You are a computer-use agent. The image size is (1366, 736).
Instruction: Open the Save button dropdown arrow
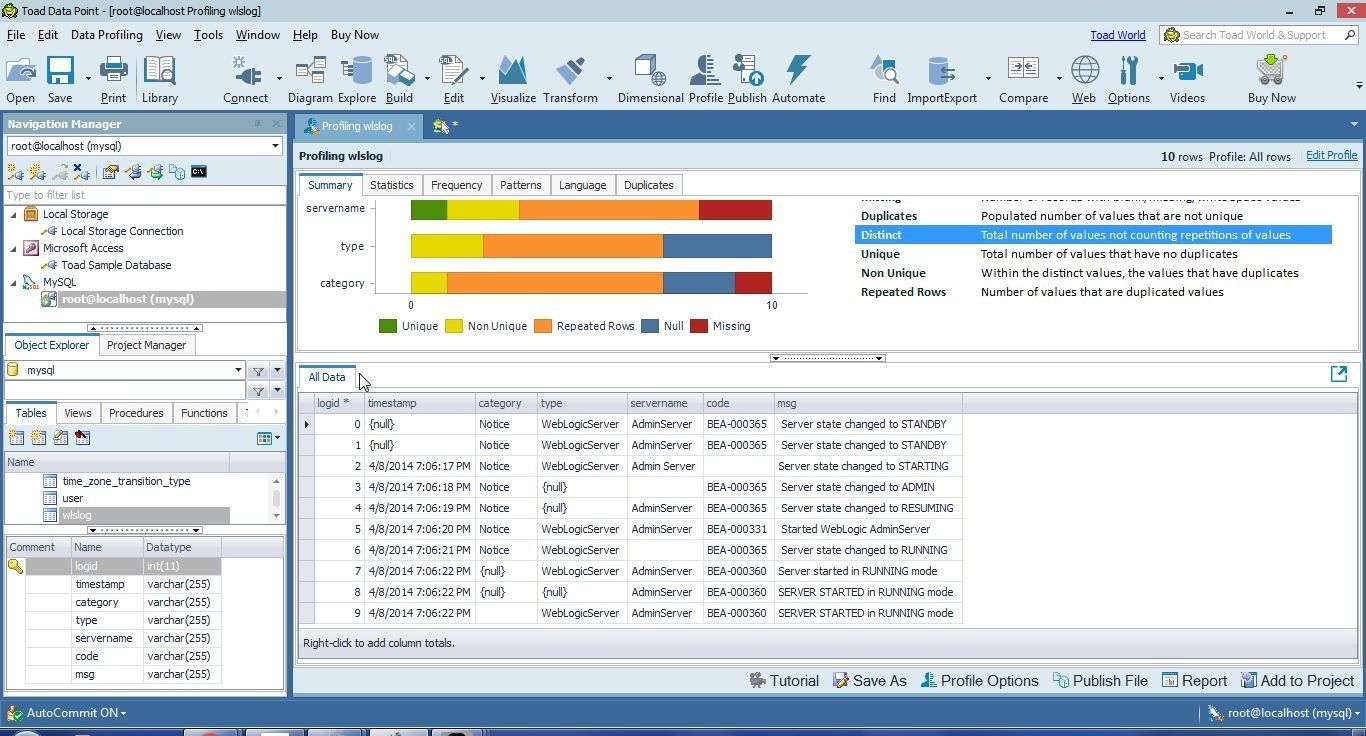pos(88,79)
